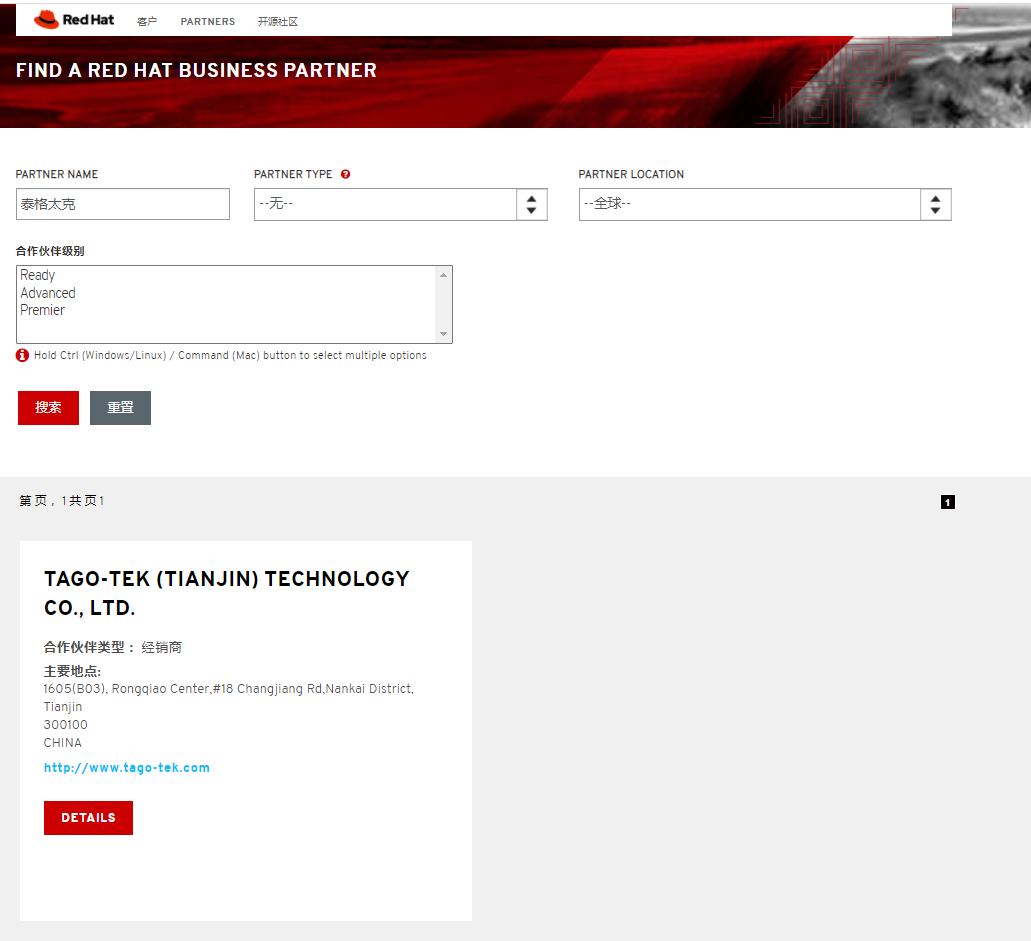Click the Tianjin city text

tap(63, 707)
